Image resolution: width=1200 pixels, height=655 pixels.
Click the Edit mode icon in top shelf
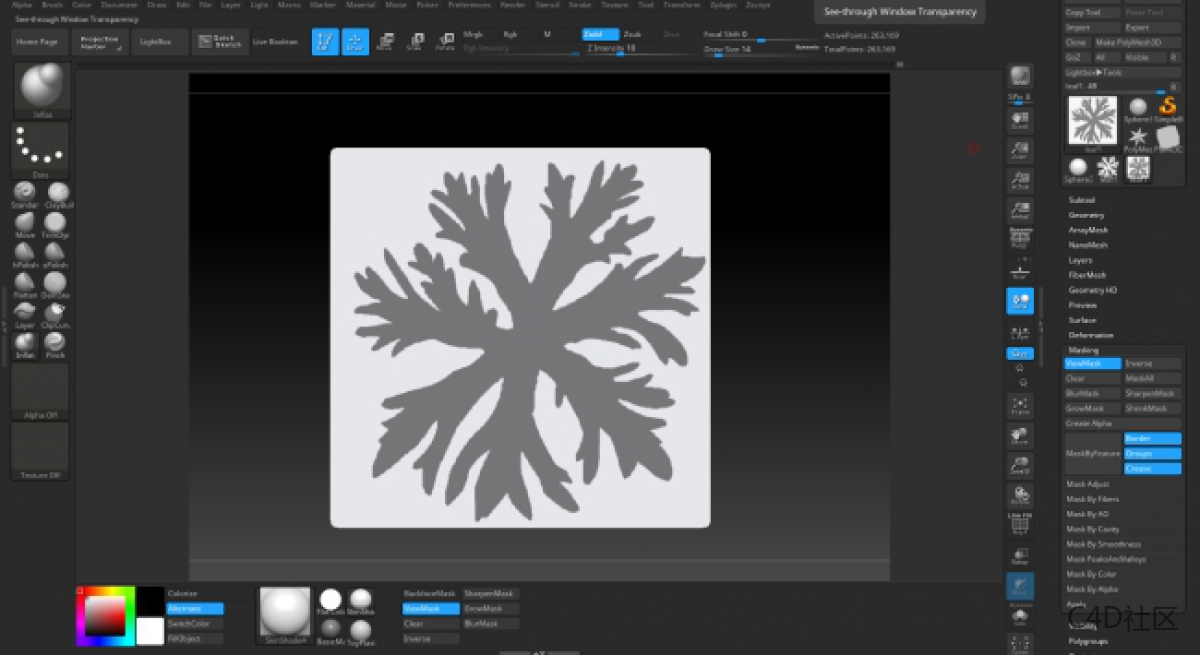[325, 41]
